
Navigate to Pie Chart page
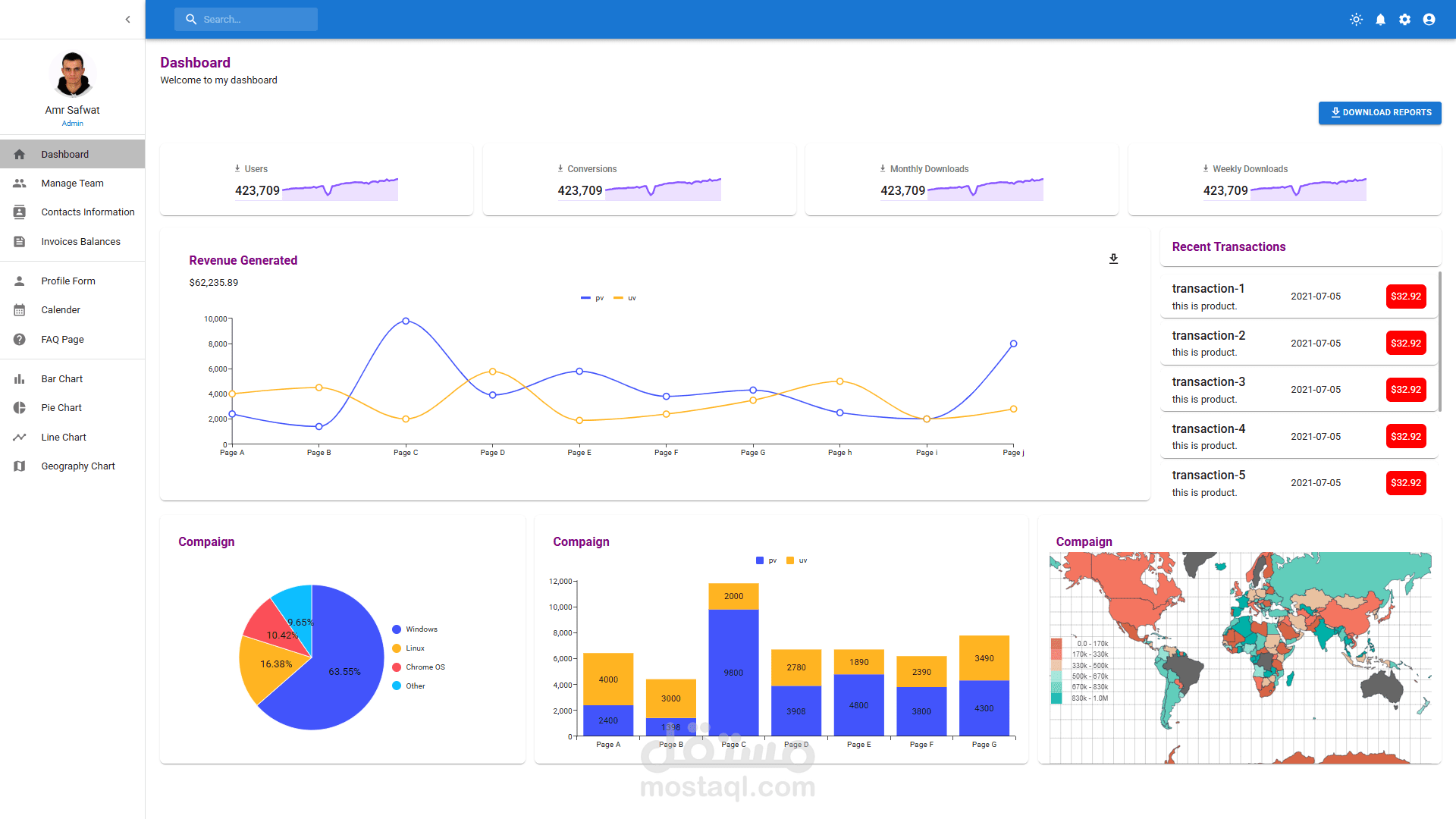click(72, 408)
